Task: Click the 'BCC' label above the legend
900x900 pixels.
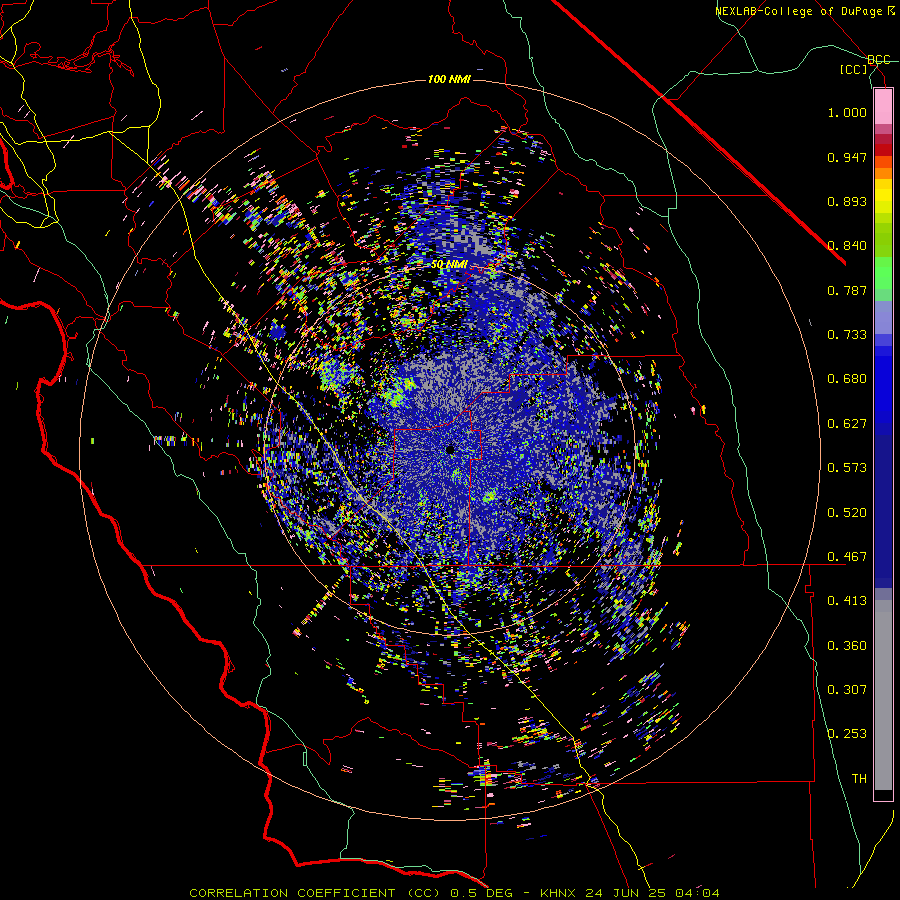Action: [879, 60]
